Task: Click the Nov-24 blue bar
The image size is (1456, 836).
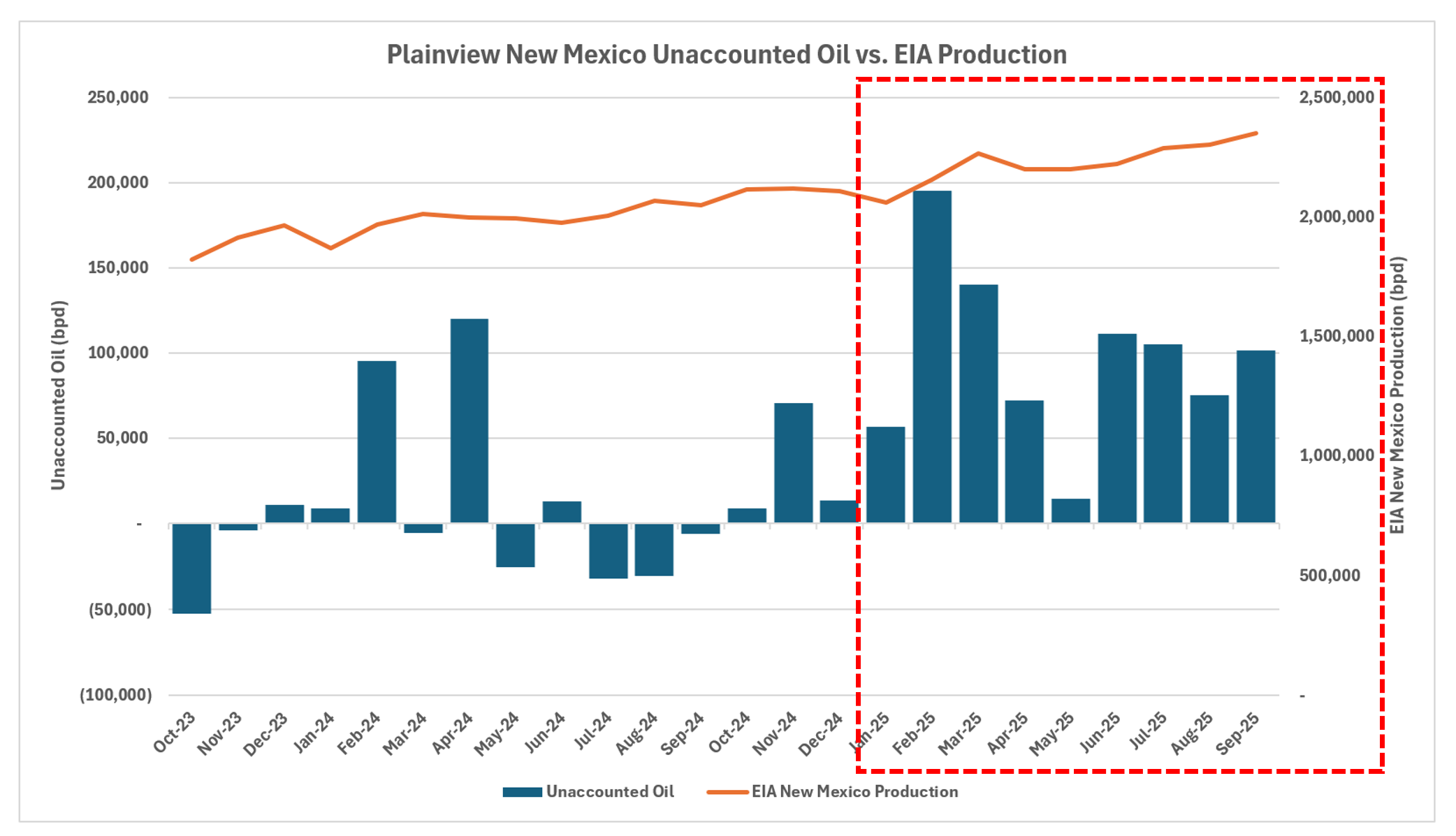Action: pyautogui.click(x=793, y=462)
